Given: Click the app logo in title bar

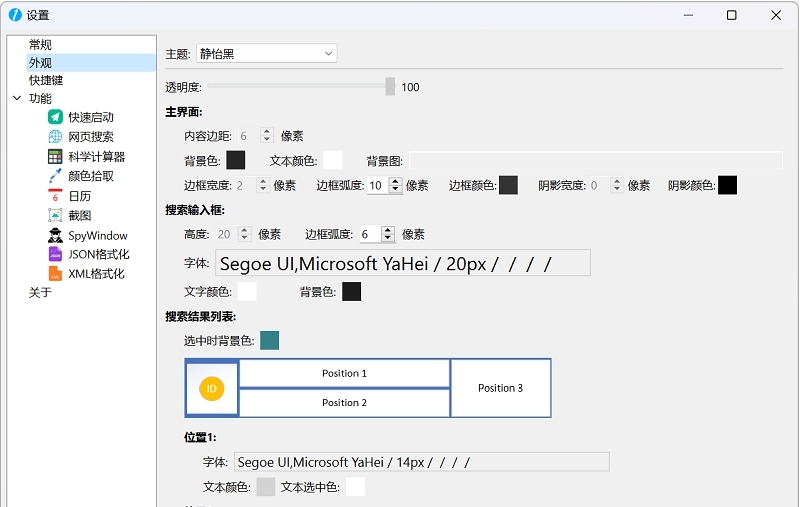Looking at the screenshot, I should pos(15,15).
